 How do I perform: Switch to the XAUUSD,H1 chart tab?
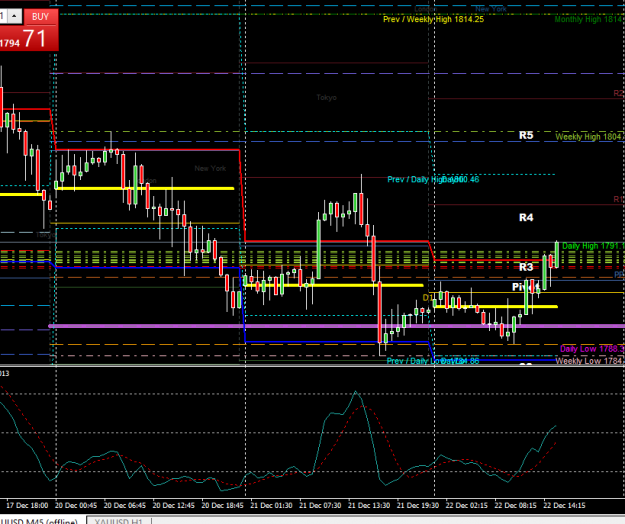tap(119, 521)
